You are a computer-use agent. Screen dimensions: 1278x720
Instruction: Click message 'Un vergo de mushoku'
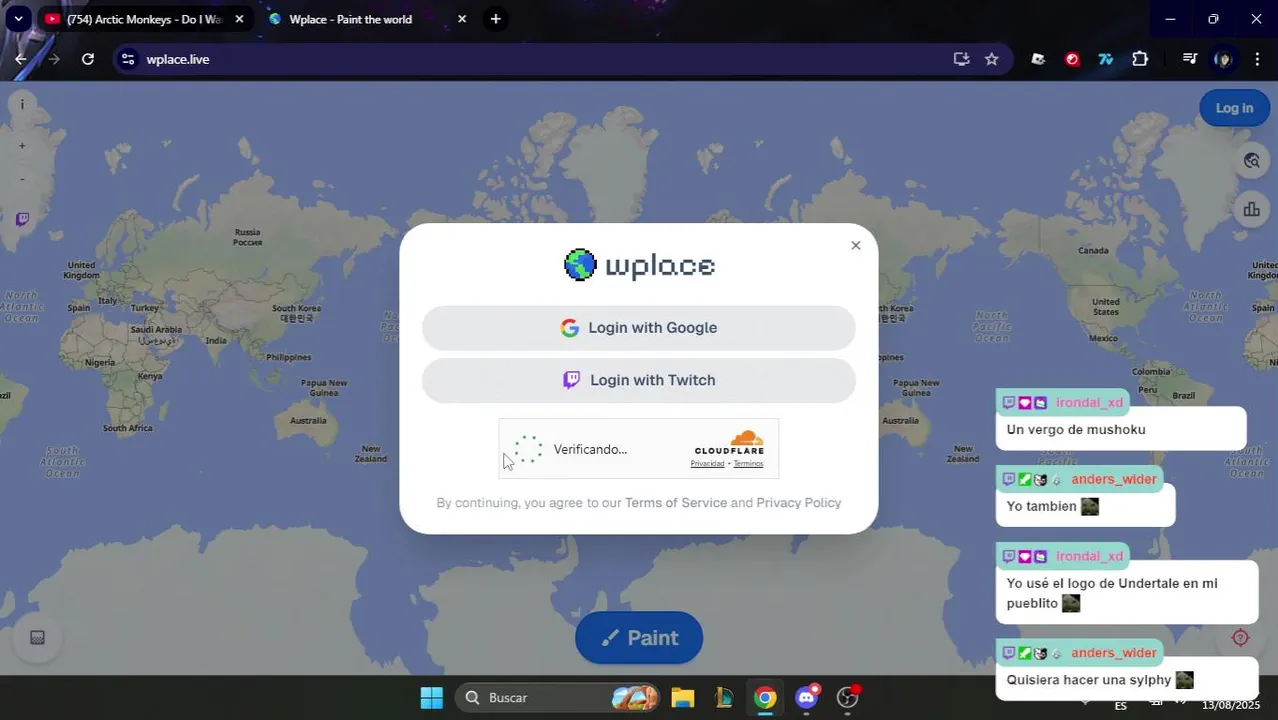[x=1076, y=430]
